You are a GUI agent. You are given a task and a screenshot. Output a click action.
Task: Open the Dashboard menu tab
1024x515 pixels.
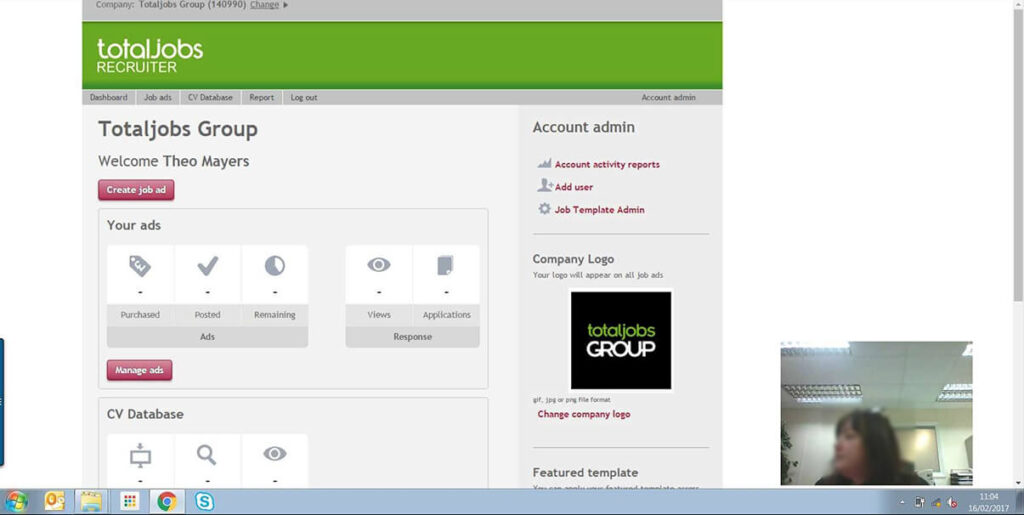click(108, 98)
